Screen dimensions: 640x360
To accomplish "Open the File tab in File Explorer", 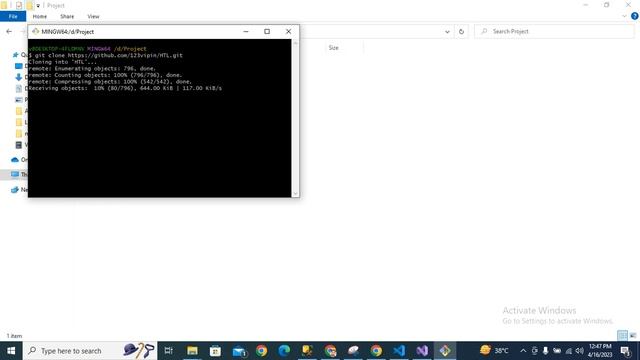I will click(13, 16).
